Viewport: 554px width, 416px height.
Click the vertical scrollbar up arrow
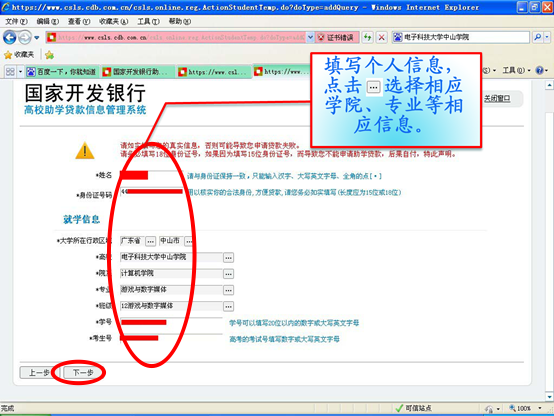pos(549,85)
